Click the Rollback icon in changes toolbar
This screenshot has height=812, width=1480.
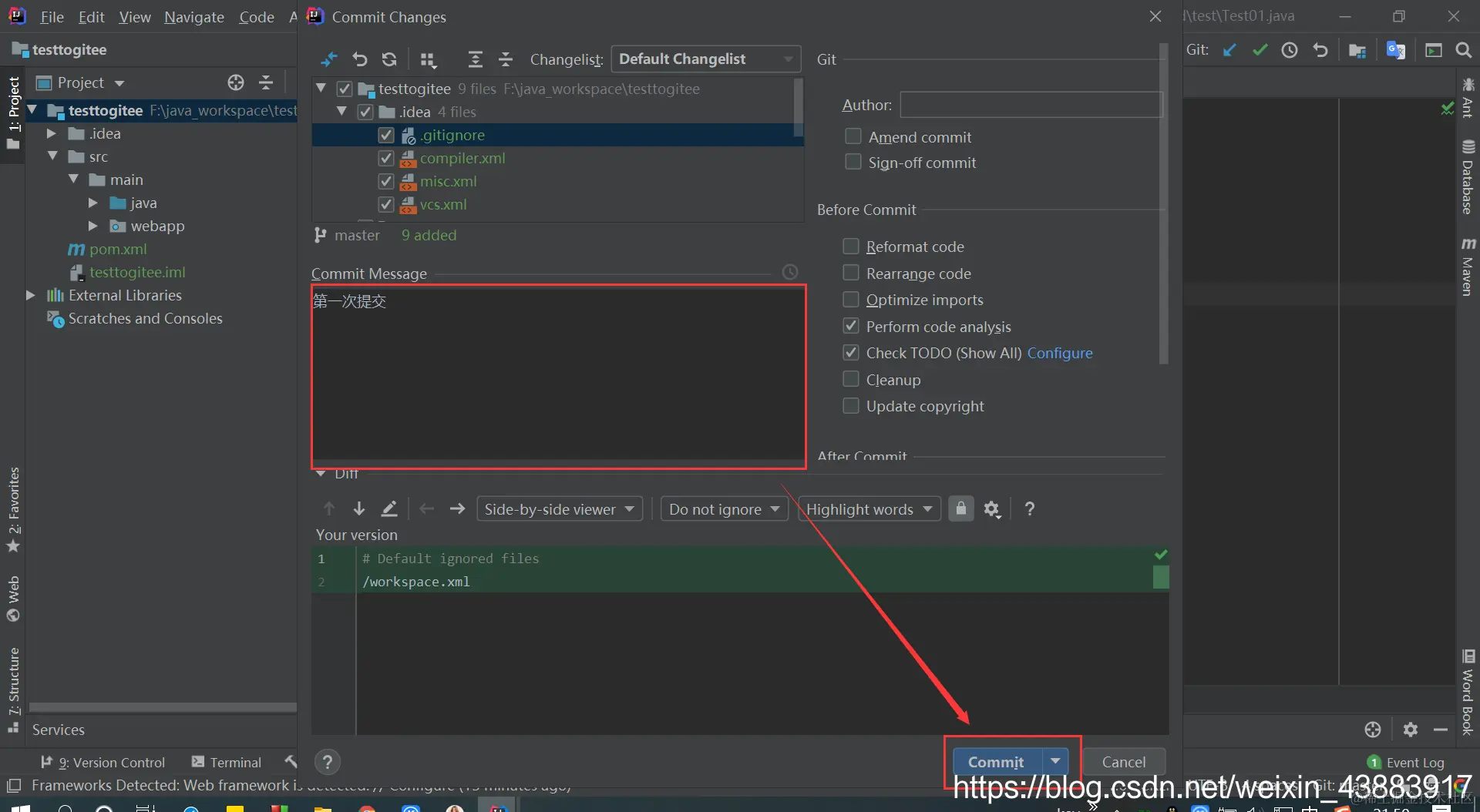[360, 59]
